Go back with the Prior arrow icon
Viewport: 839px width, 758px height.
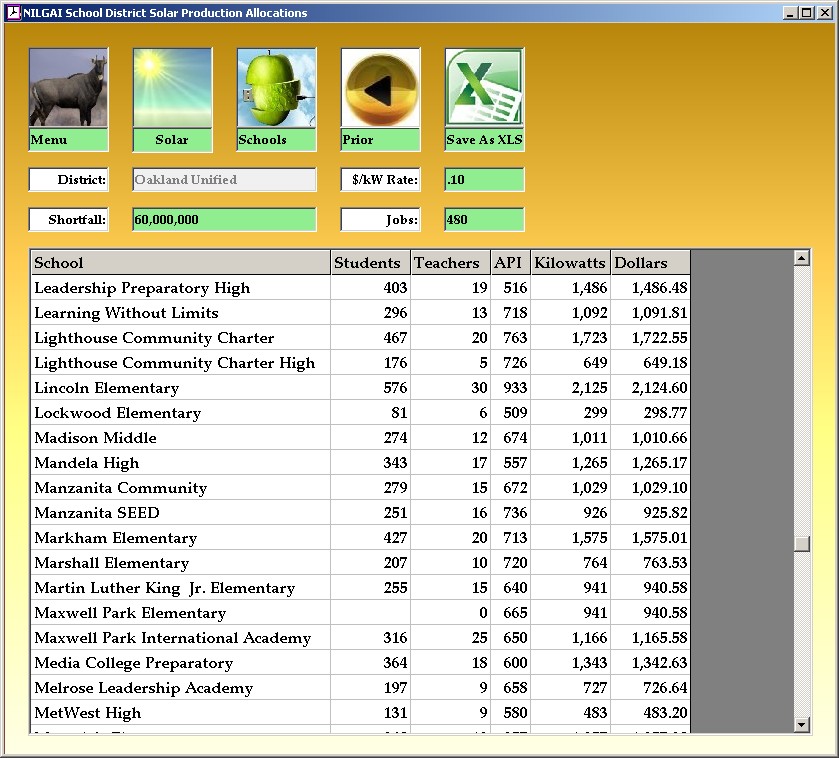[x=380, y=89]
